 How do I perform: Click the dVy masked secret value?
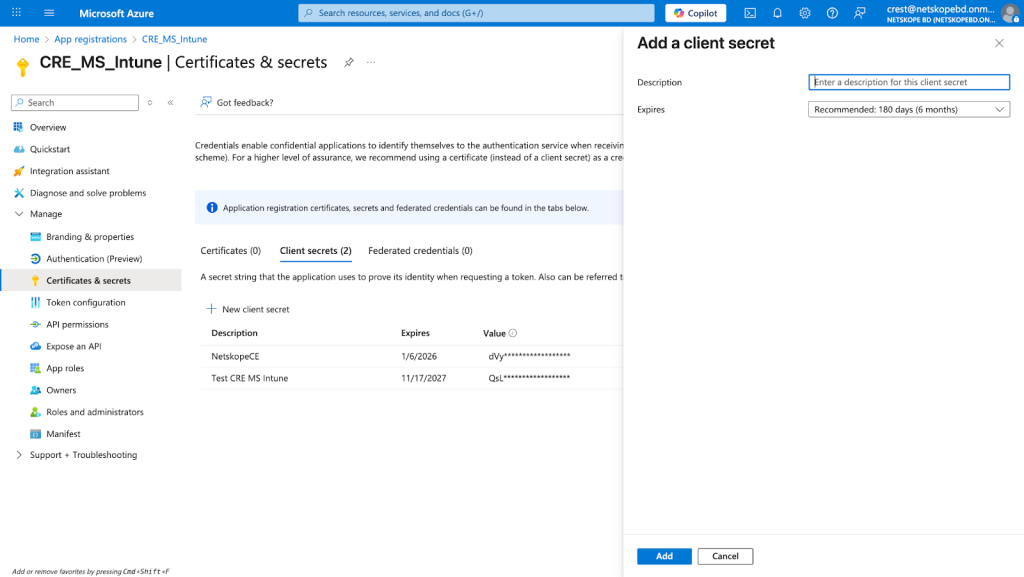coord(529,356)
